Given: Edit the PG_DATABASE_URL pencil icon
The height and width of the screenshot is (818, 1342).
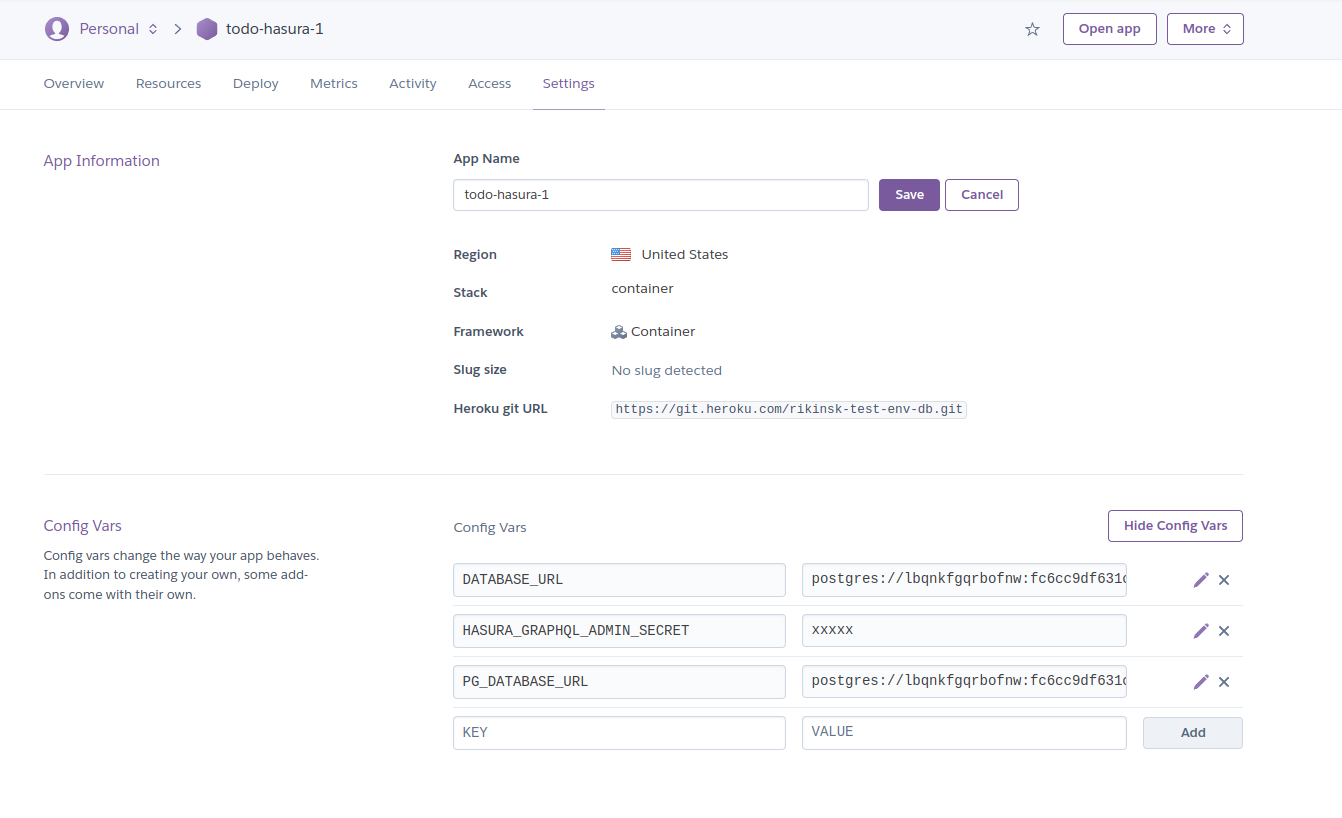Looking at the screenshot, I should tap(1201, 682).
